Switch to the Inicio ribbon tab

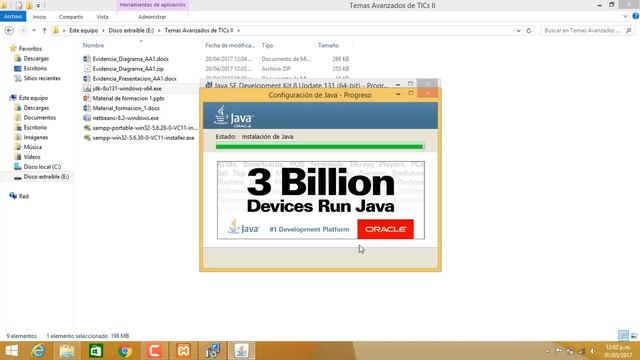39,17
